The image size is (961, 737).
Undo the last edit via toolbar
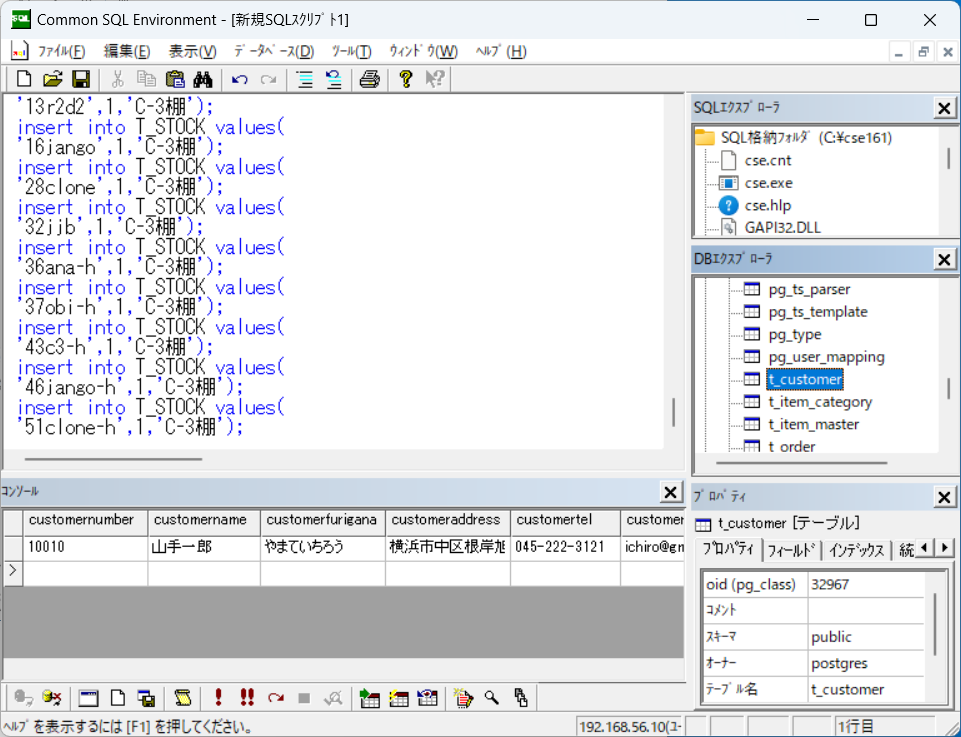(240, 79)
